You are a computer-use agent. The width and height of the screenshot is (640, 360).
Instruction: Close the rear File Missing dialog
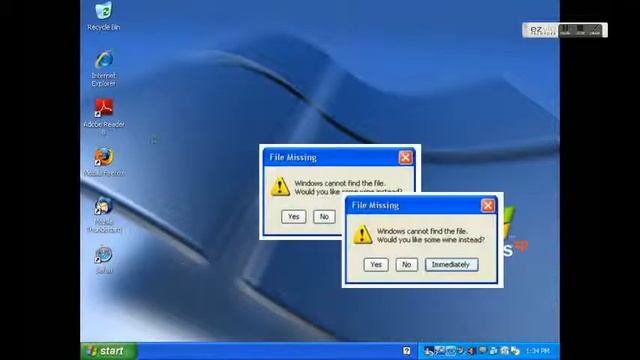(405, 158)
